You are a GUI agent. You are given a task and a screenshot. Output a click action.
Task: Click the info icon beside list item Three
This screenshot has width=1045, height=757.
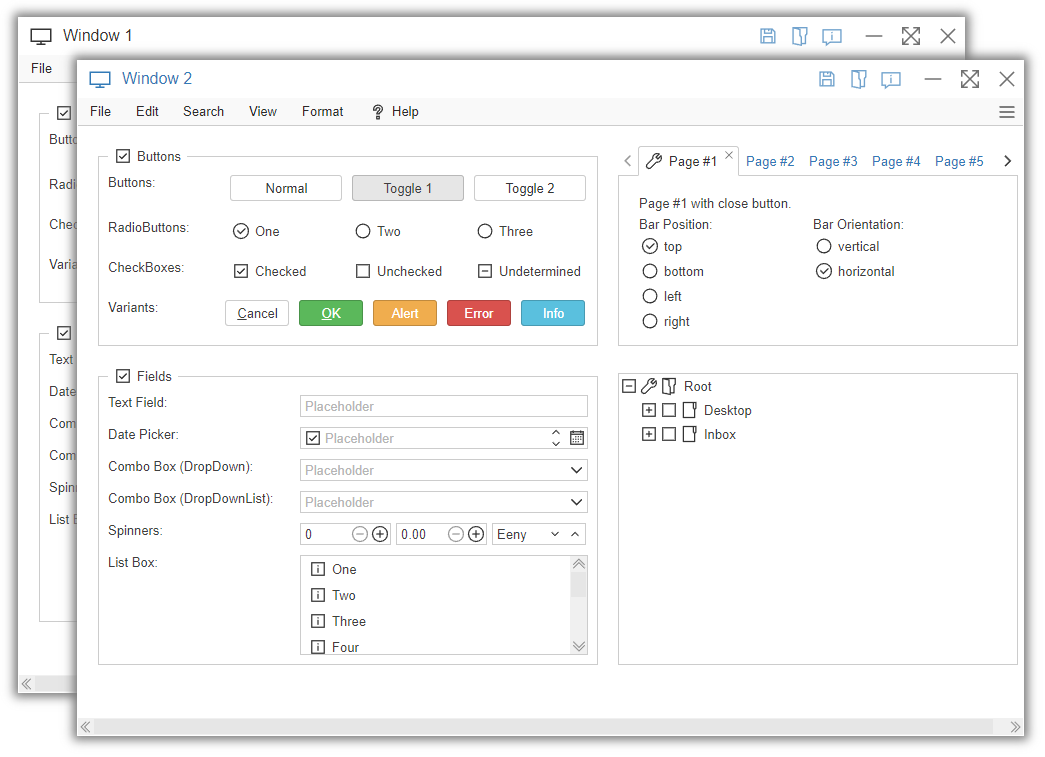pos(319,621)
